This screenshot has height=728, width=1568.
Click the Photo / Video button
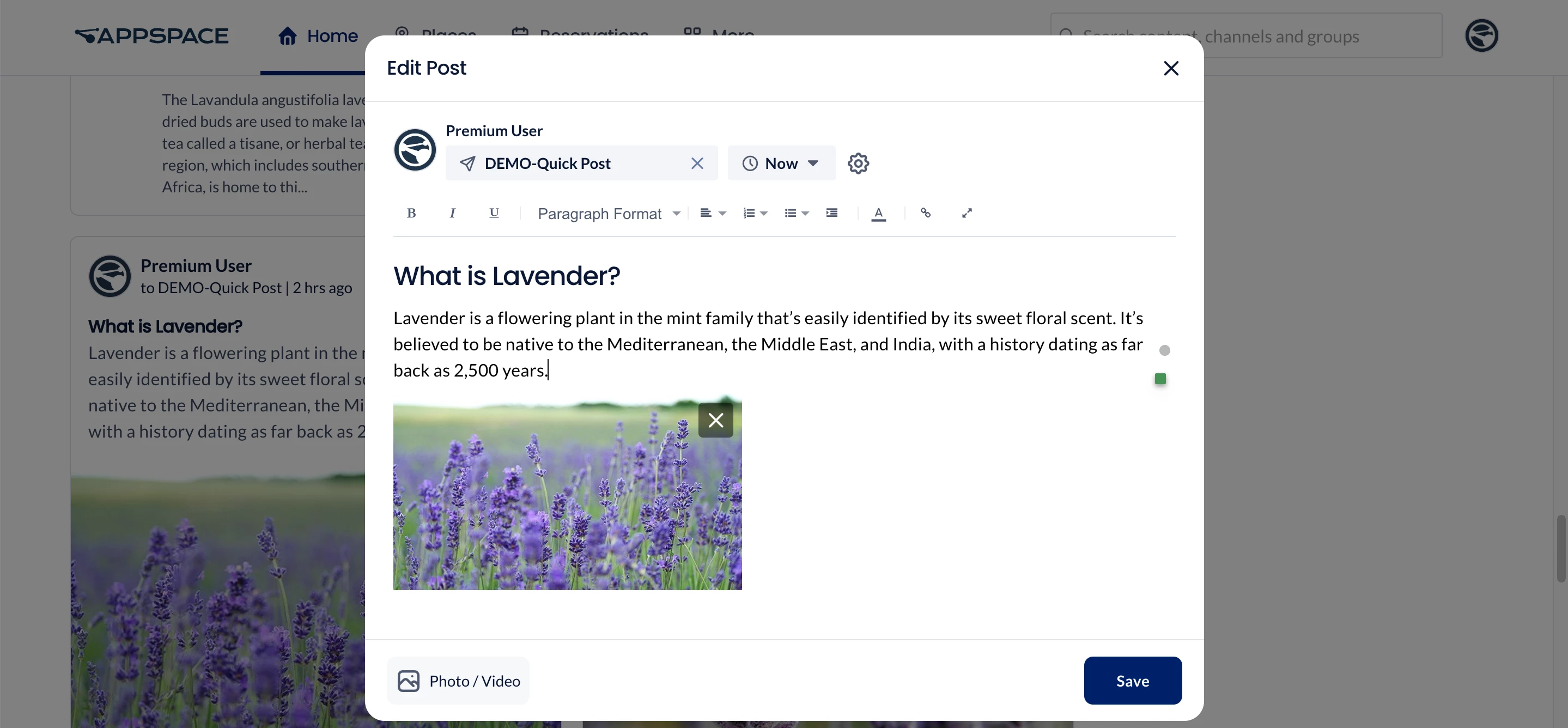pyautogui.click(x=458, y=681)
